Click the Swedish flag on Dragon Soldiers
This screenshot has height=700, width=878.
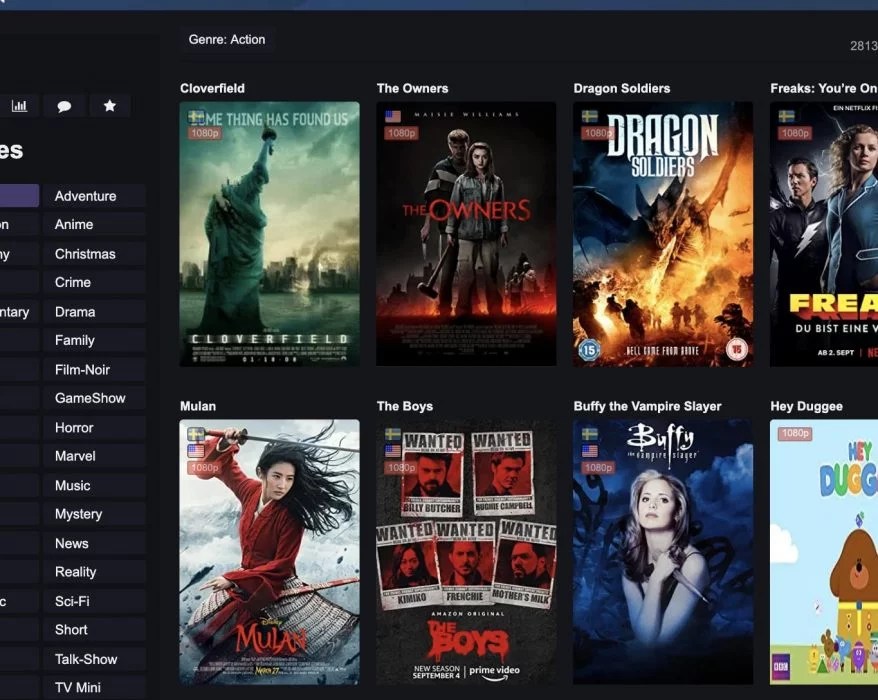pos(590,116)
